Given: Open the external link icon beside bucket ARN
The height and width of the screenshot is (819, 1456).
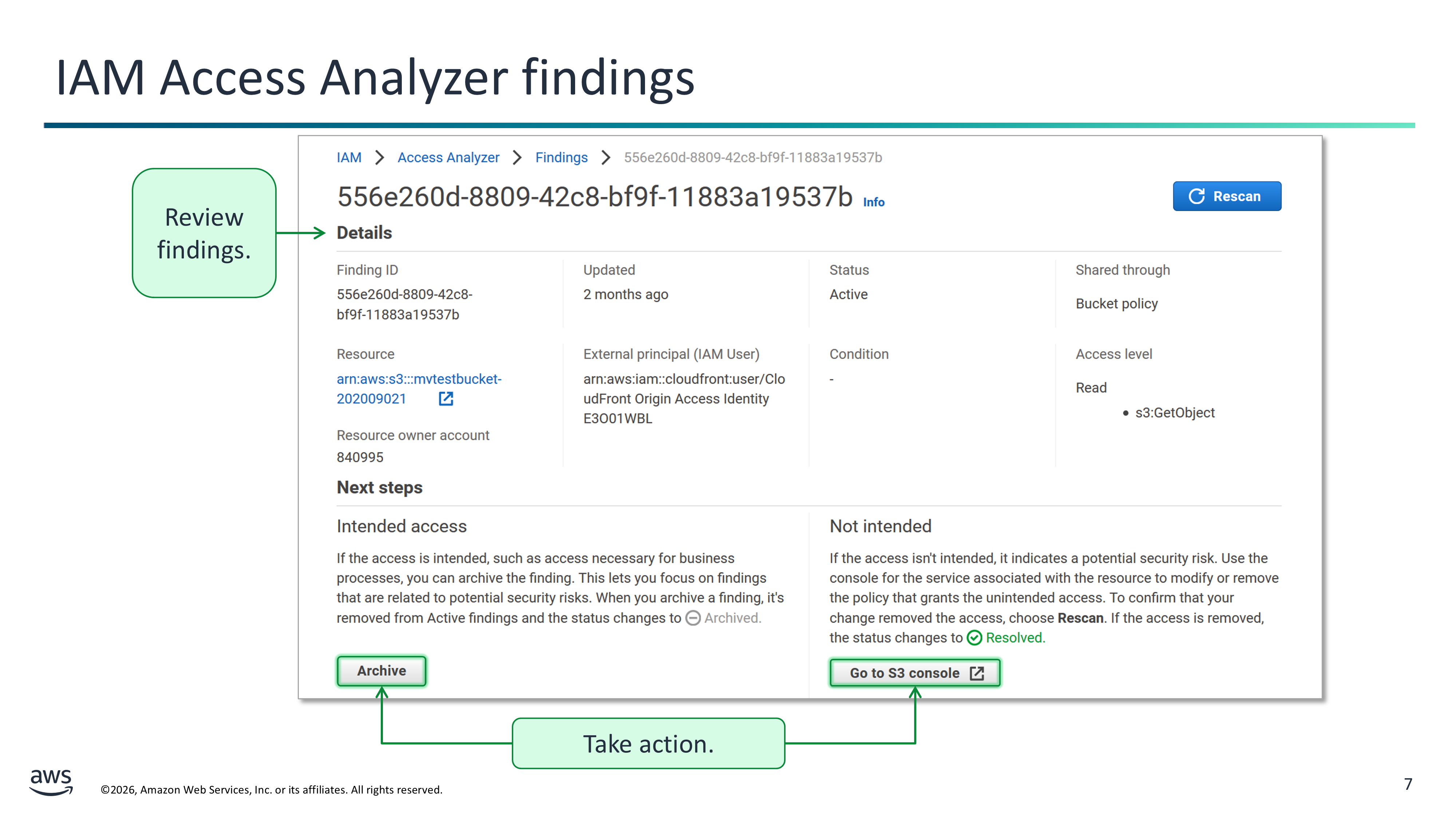Looking at the screenshot, I should [x=446, y=399].
